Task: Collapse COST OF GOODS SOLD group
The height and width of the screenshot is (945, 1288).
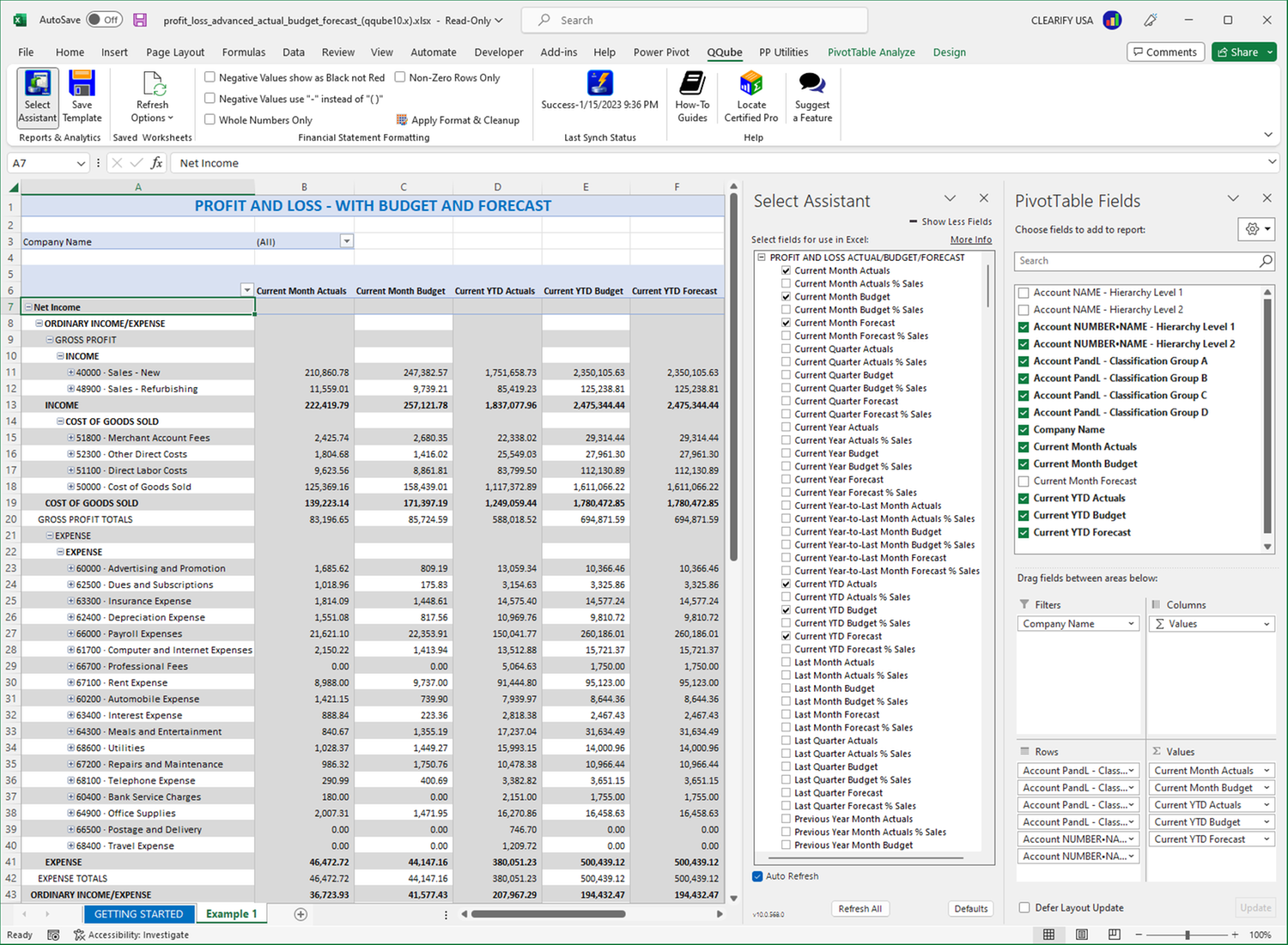Action: (61, 421)
